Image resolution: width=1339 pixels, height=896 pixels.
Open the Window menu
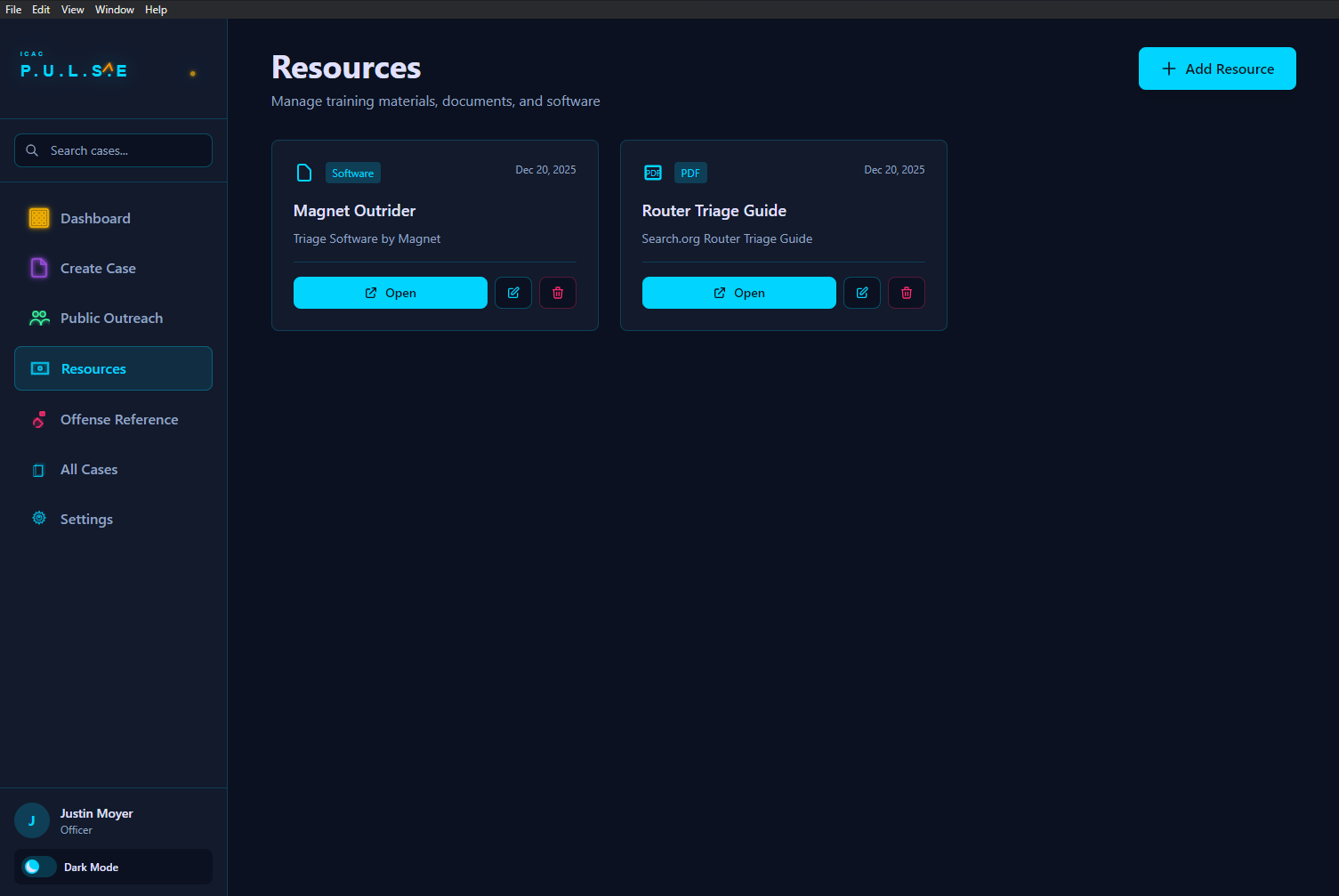tap(115, 10)
